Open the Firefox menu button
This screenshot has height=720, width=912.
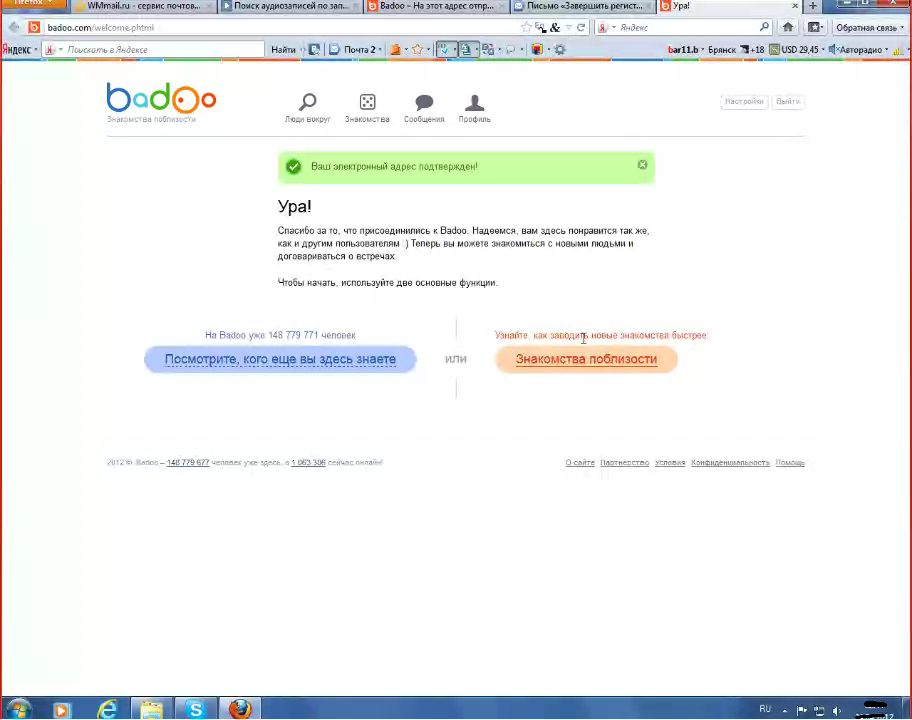pos(33,3)
